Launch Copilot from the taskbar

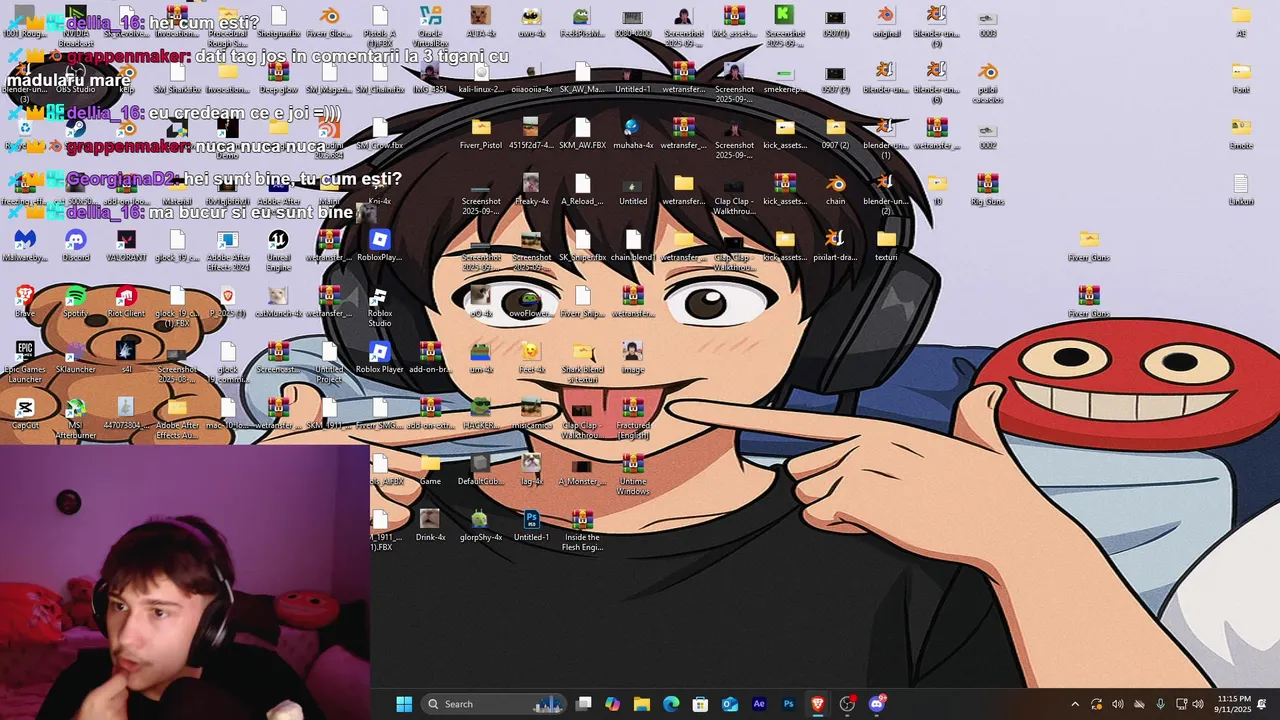point(613,704)
